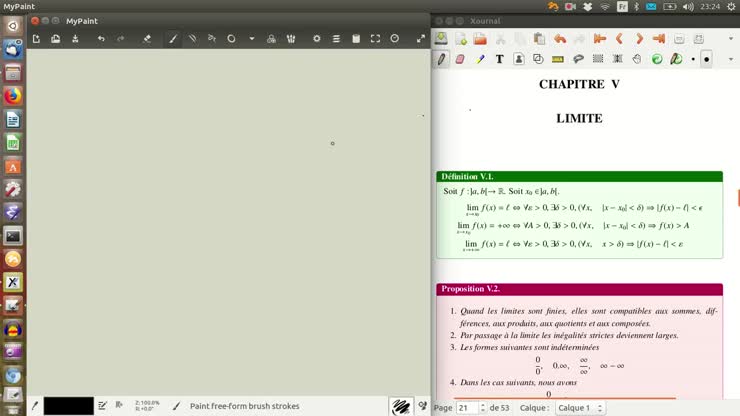Activate the Ruler tool in Xournal
The width and height of the screenshot is (740, 416).
click(x=558, y=59)
